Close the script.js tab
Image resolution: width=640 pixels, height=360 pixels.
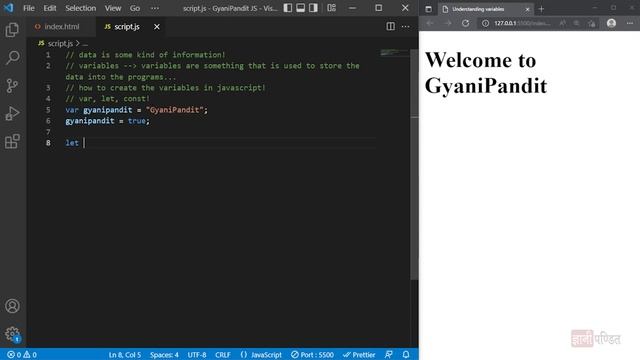point(157,27)
